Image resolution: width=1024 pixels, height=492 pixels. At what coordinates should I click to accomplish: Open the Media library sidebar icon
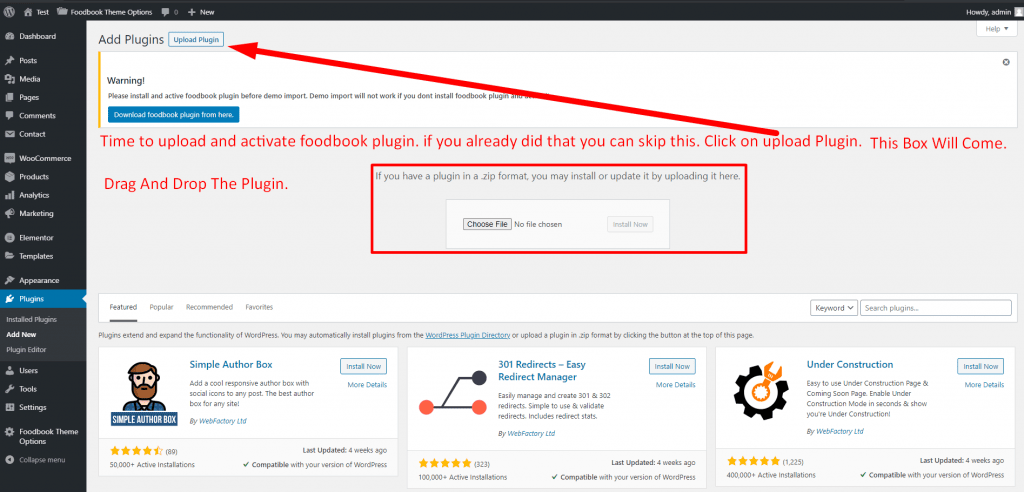point(9,79)
